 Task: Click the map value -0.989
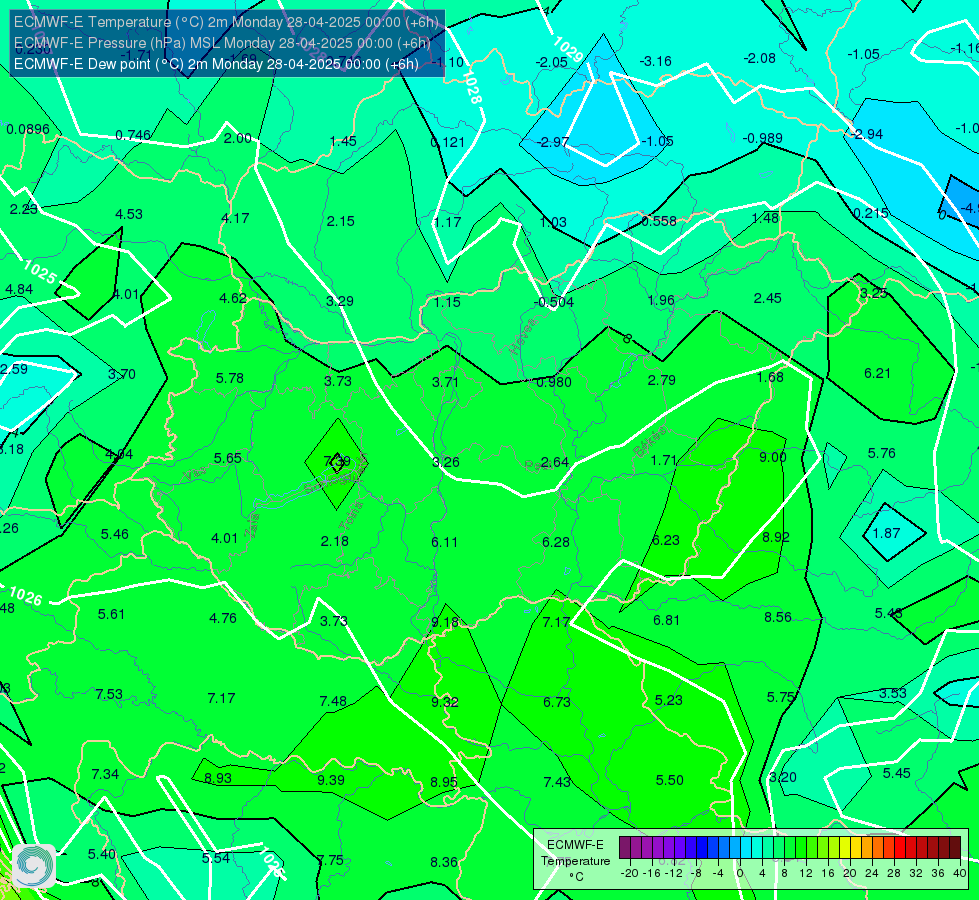click(763, 138)
